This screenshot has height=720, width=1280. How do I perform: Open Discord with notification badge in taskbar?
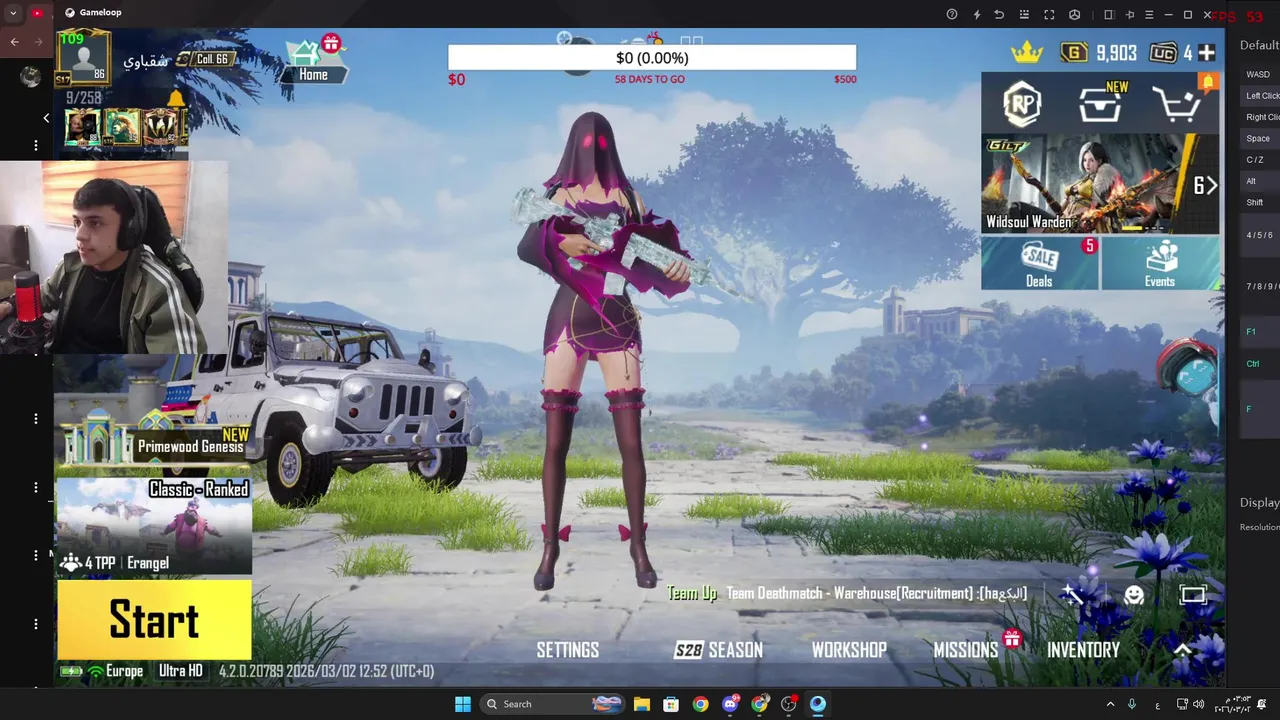click(x=731, y=704)
